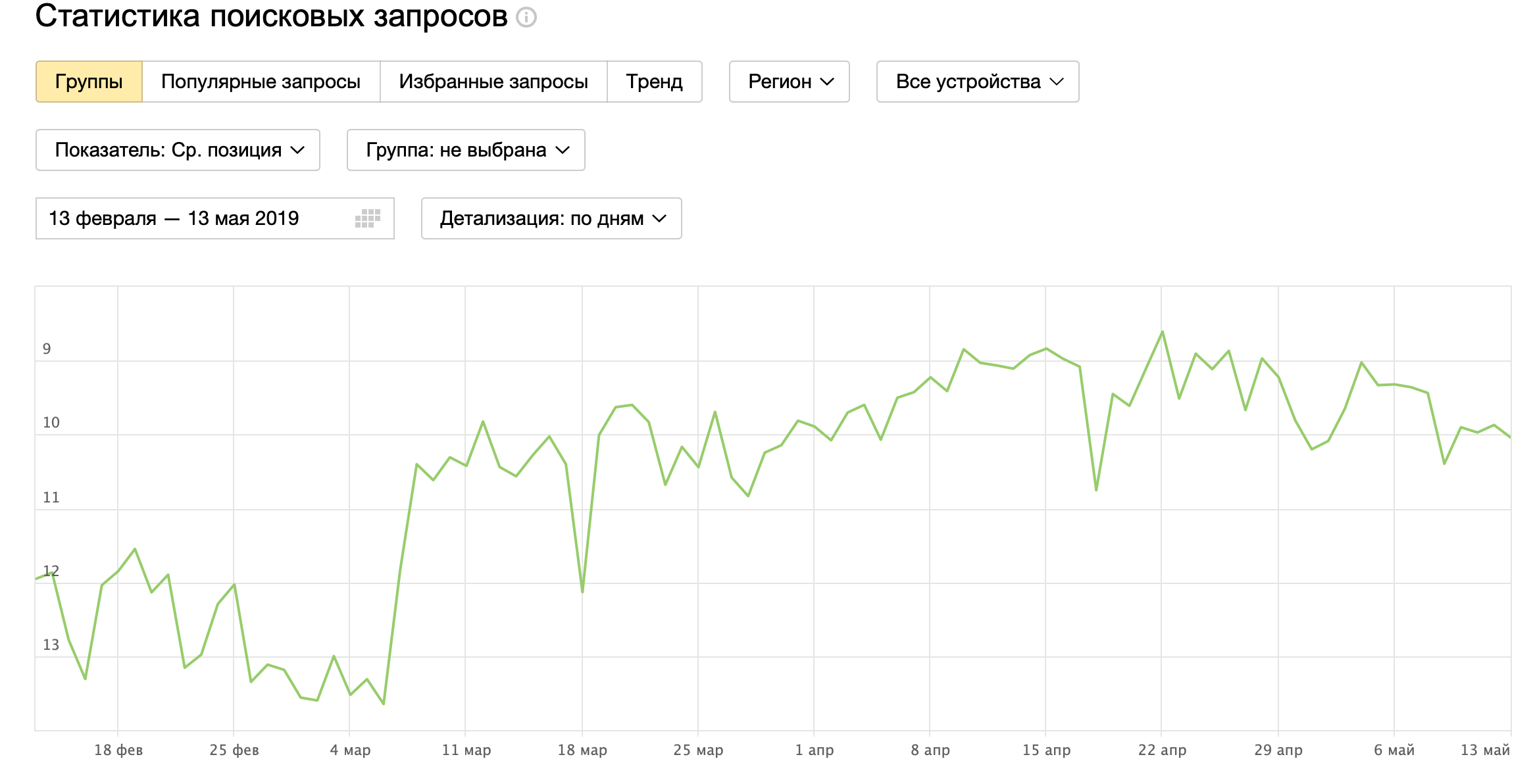Click the chart peak near 22 апр
This screenshot has width=1533, height=784.
tap(1163, 331)
